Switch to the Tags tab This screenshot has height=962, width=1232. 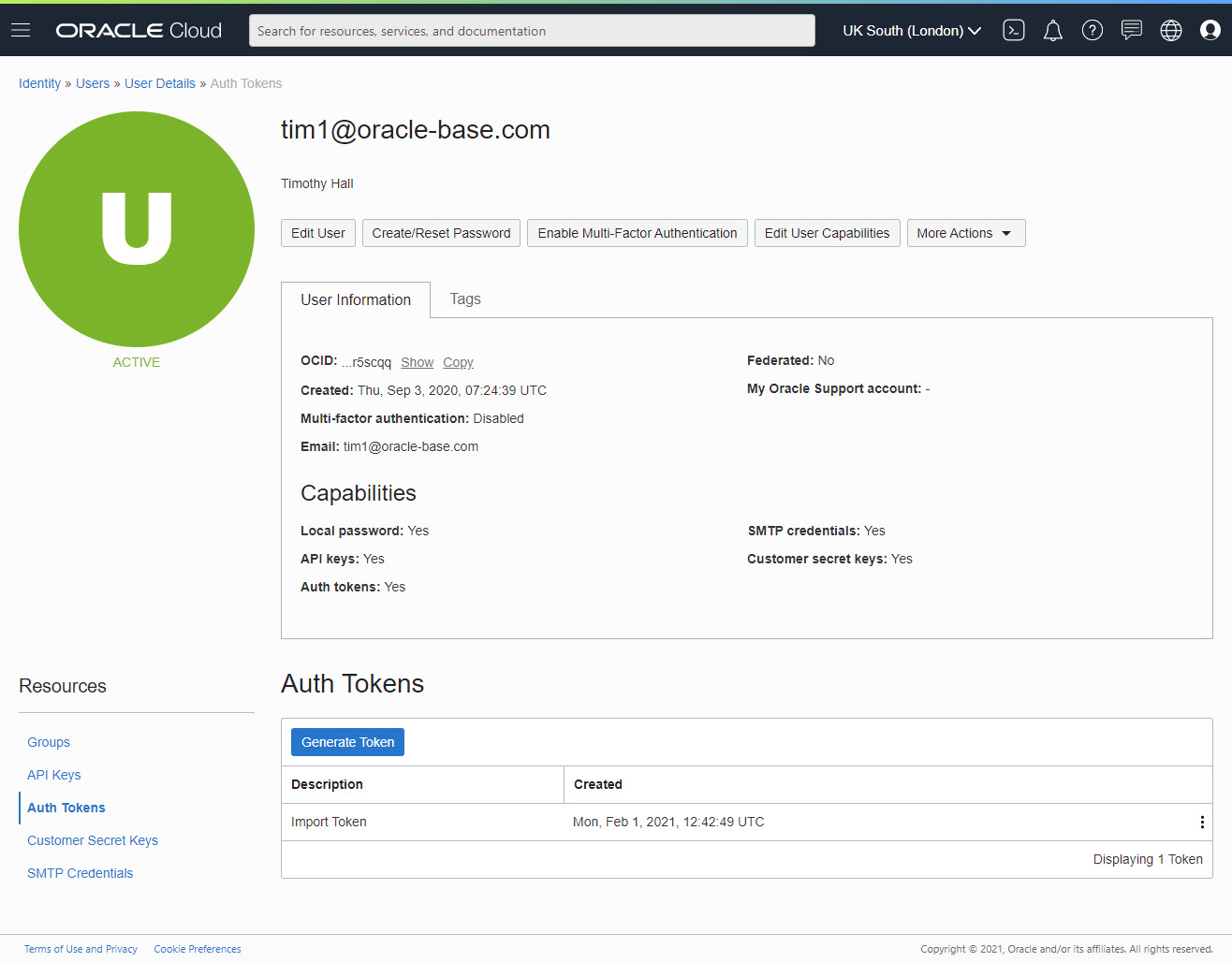pos(465,299)
